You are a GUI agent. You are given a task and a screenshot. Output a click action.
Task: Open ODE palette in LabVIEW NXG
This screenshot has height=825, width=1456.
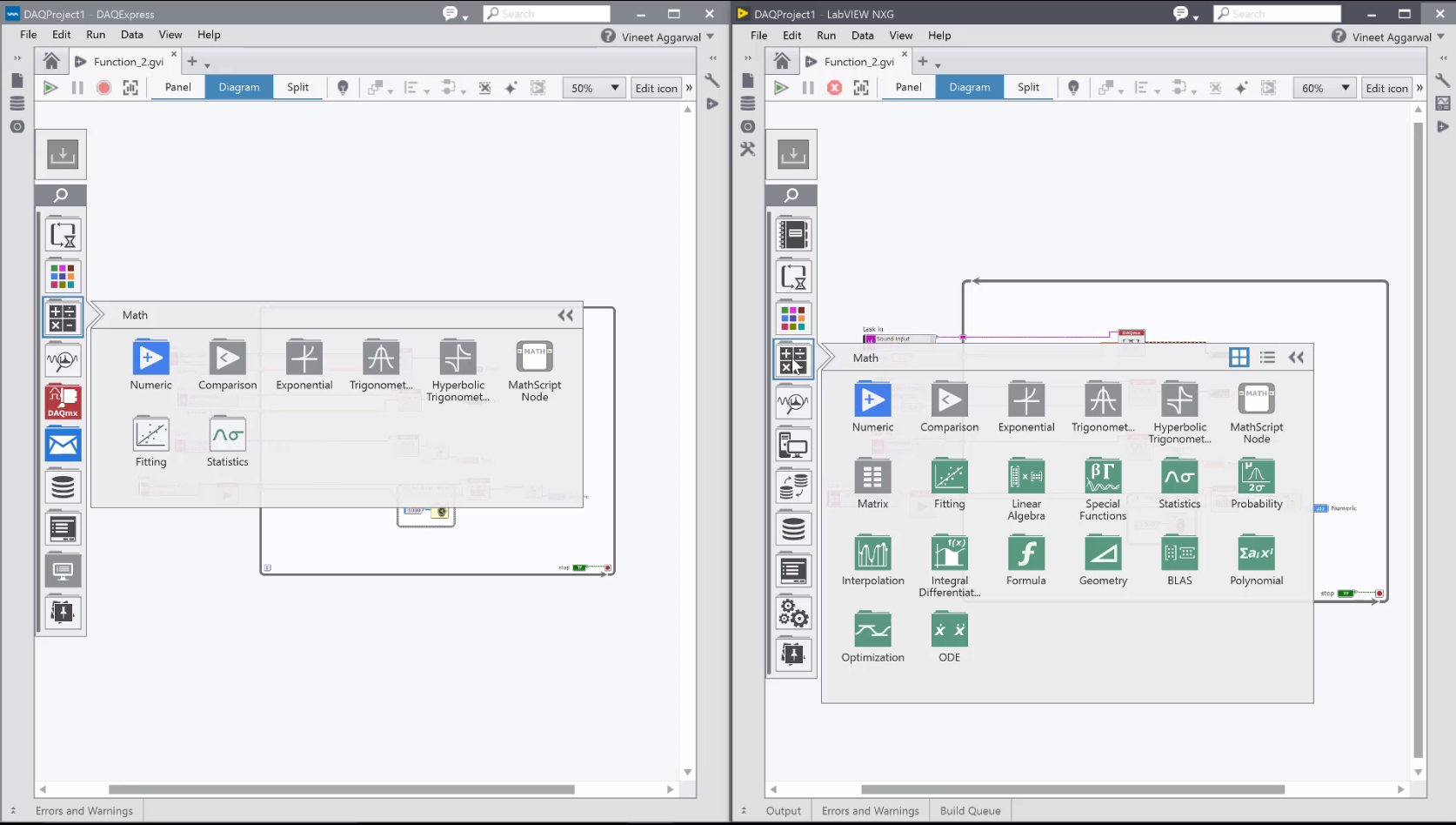click(x=949, y=637)
